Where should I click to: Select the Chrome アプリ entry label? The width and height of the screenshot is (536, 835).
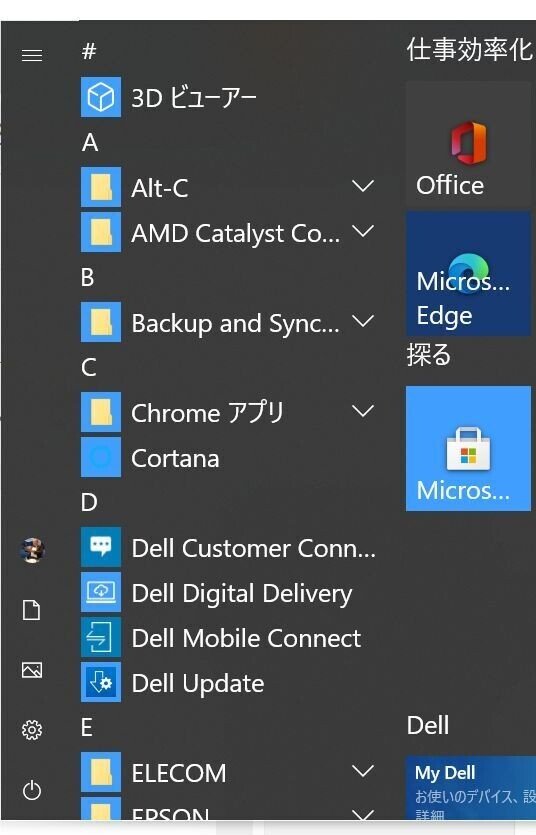click(208, 413)
